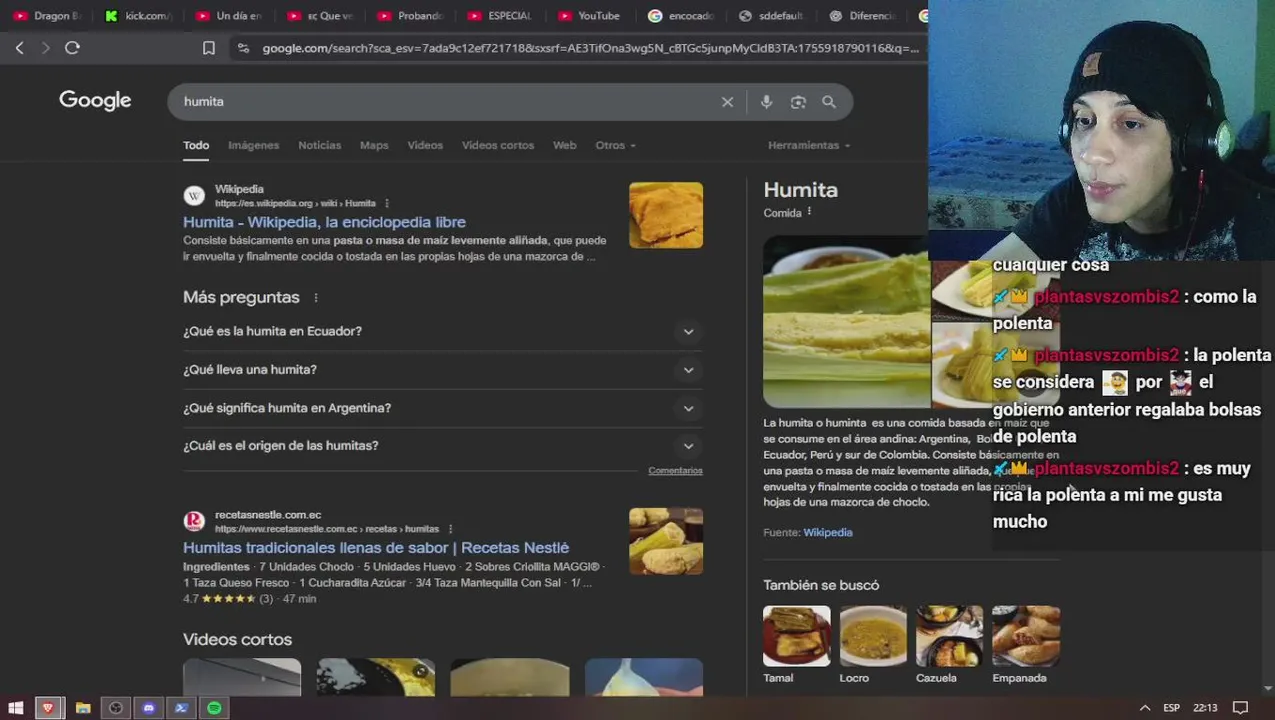Click the ESP language indicator in tray
1275x720 pixels.
[x=1171, y=708]
